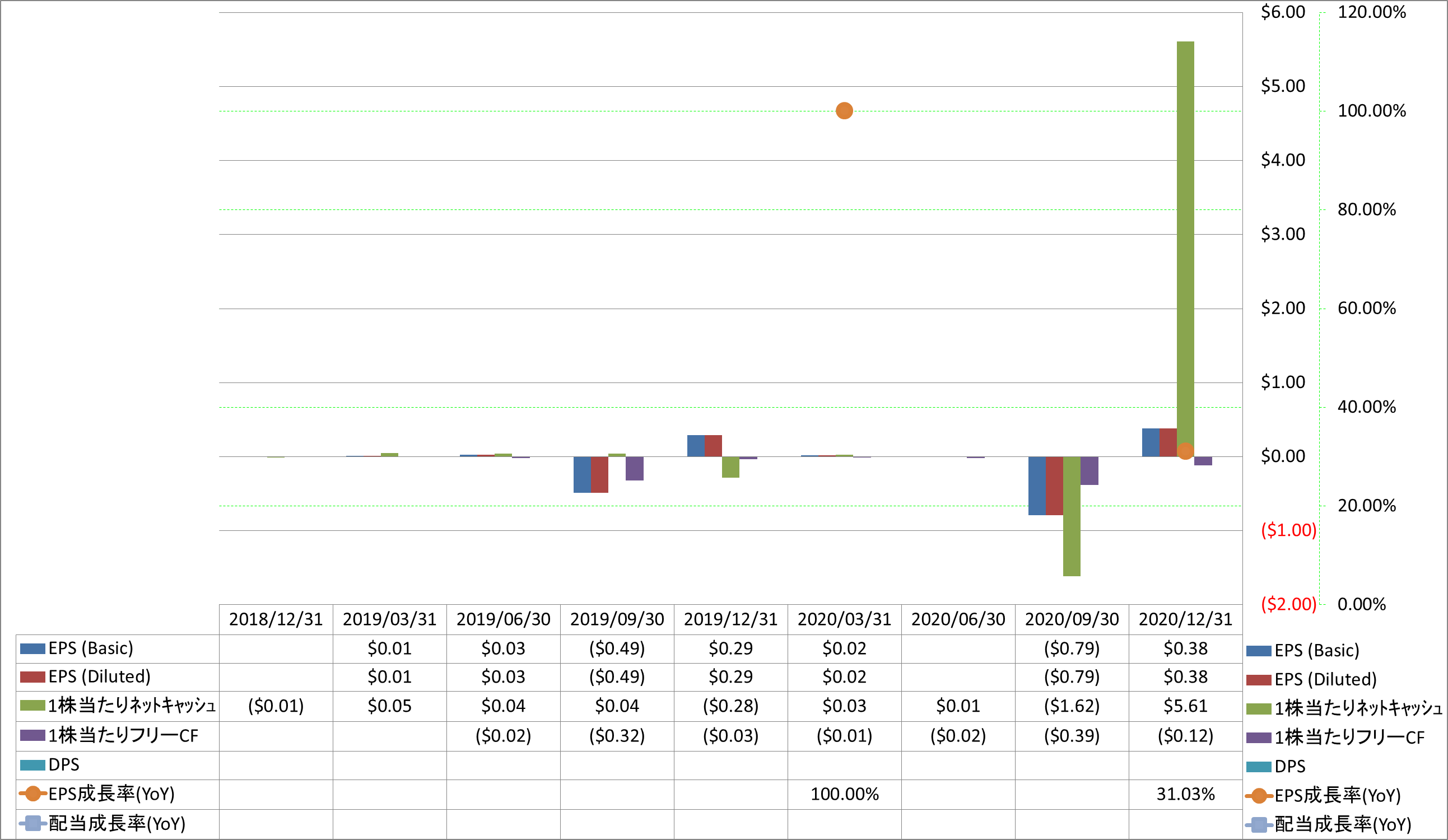Select the blue EPS bar for 2019/09/30
Image resolution: width=1448 pixels, height=840 pixels.
[582, 474]
